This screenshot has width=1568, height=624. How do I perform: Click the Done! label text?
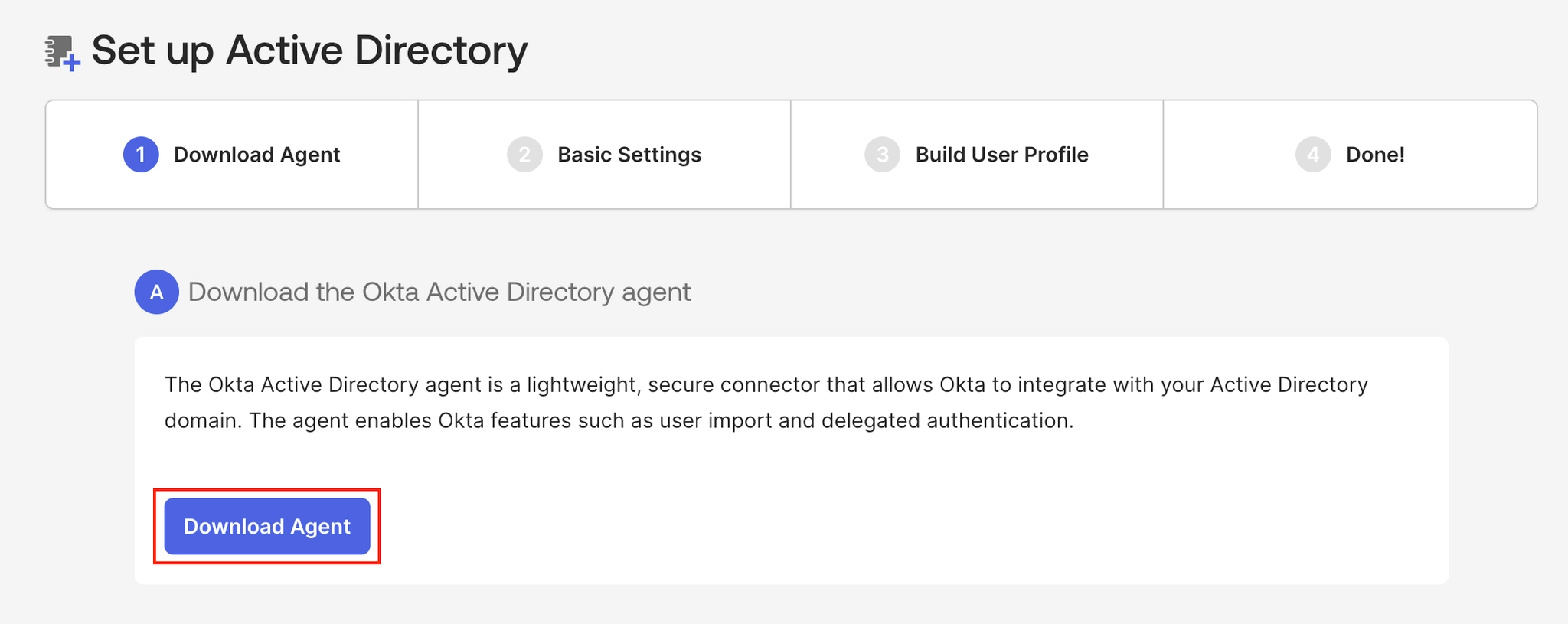coord(1375,155)
